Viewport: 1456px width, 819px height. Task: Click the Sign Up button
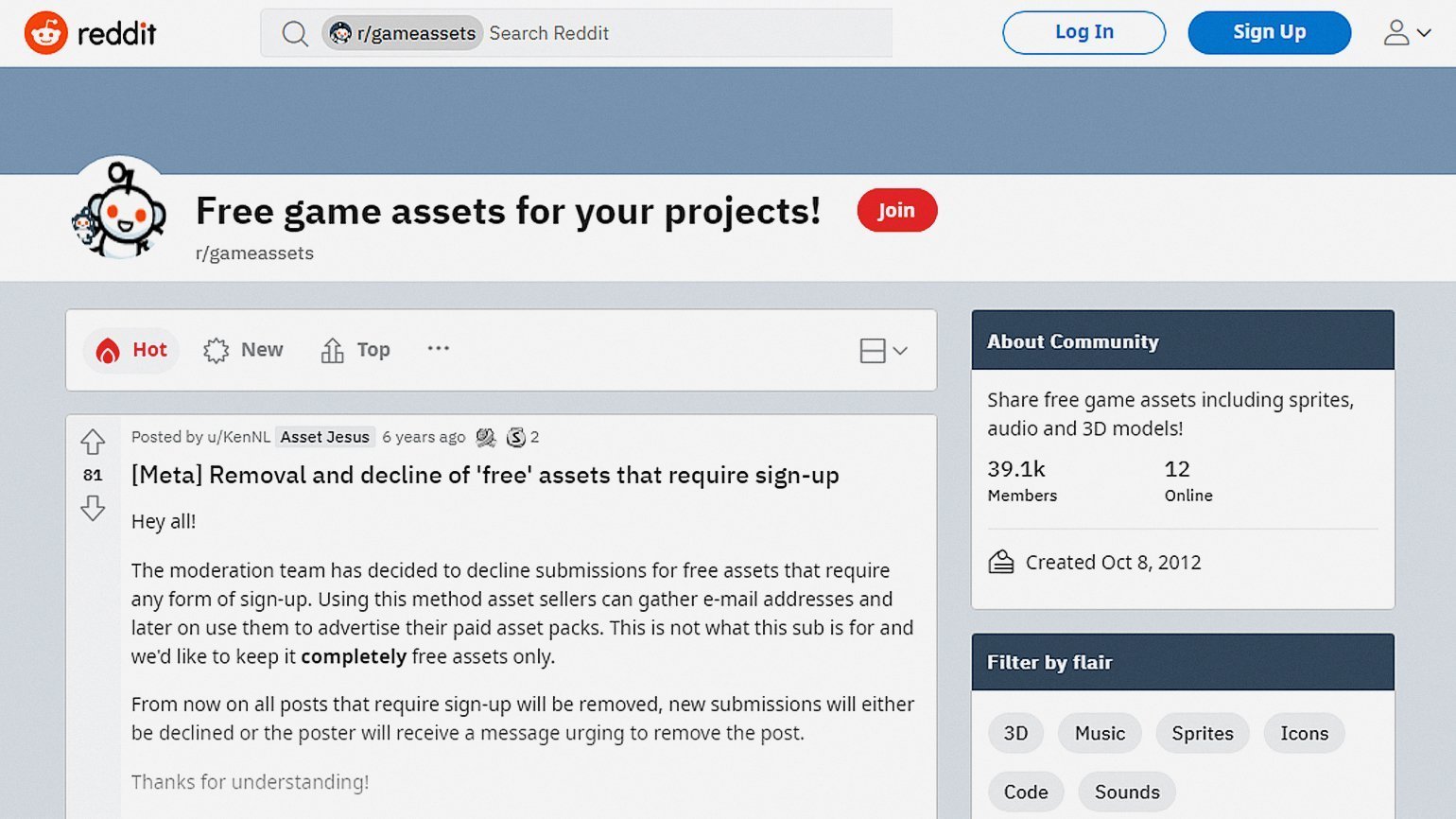(1269, 32)
